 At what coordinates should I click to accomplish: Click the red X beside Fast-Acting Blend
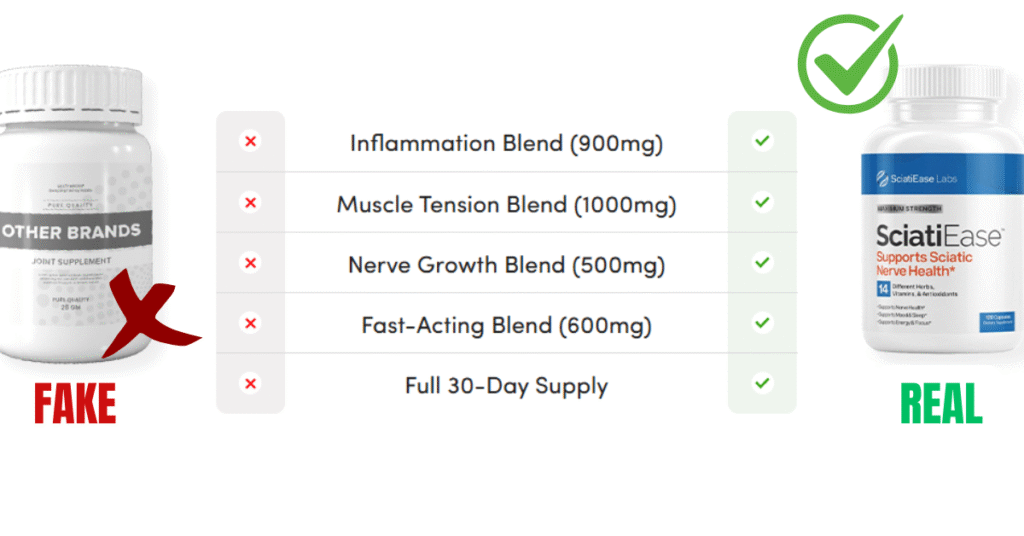point(250,323)
